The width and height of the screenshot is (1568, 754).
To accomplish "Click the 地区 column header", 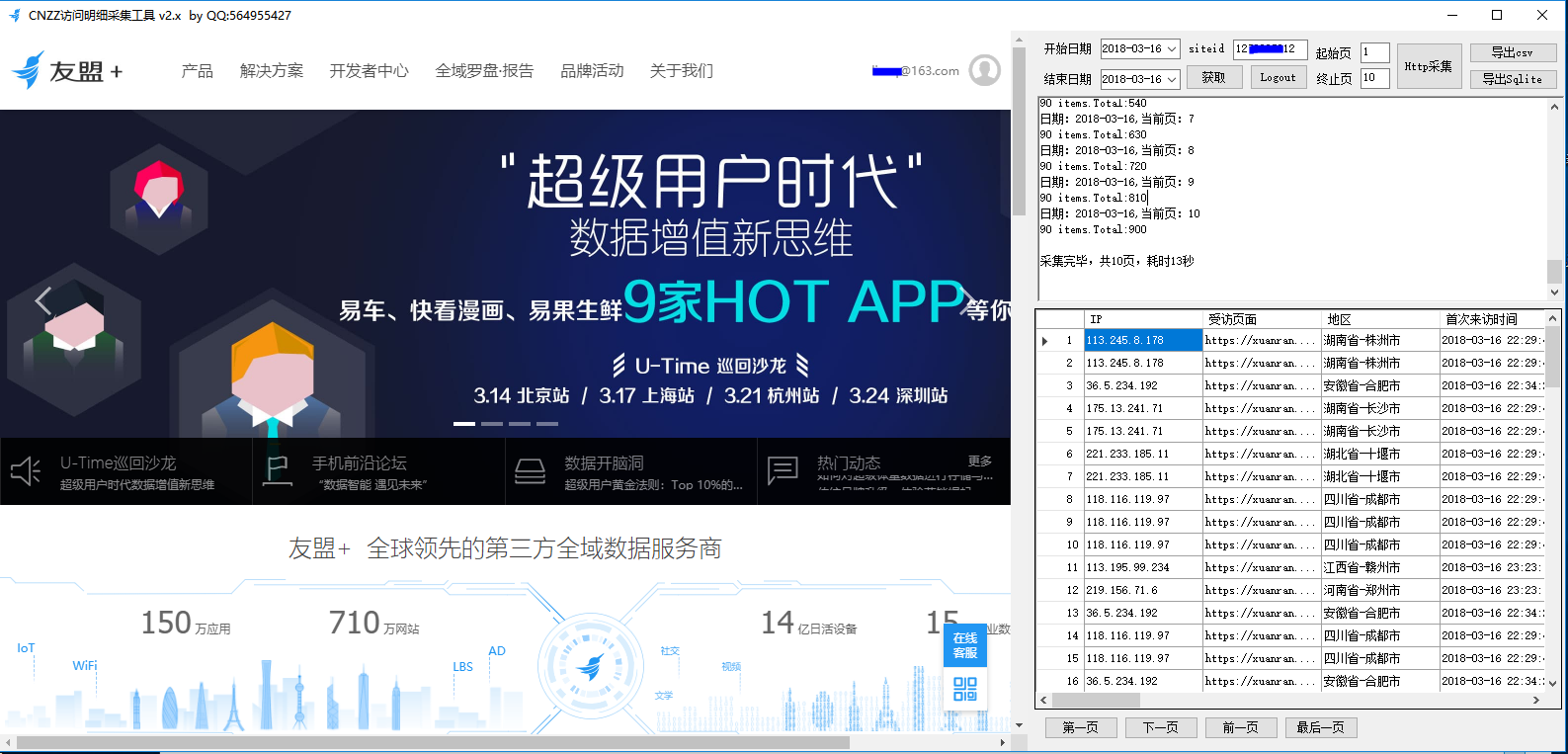I will [x=1380, y=319].
